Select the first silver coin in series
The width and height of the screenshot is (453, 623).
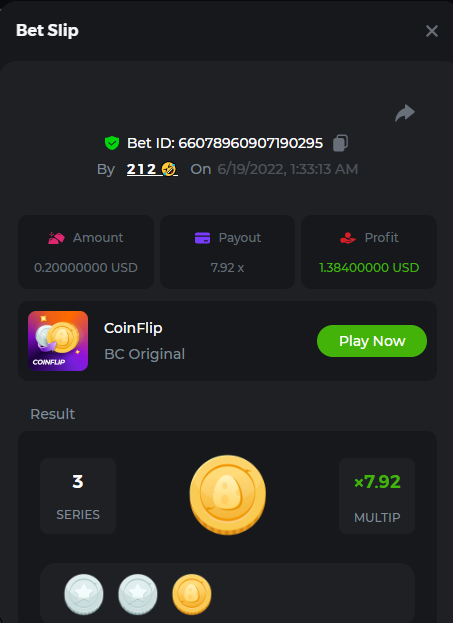click(84, 594)
